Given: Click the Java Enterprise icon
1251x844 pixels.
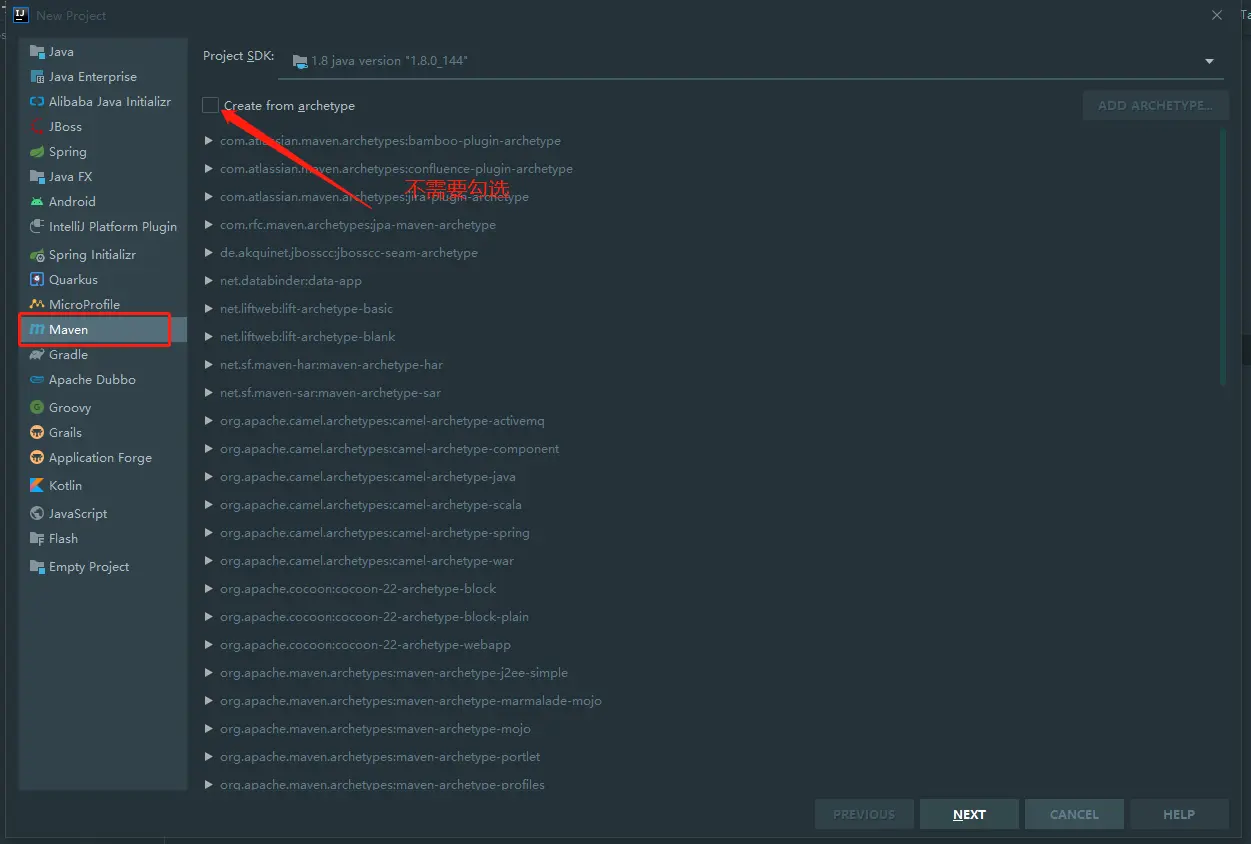Looking at the screenshot, I should pos(37,77).
